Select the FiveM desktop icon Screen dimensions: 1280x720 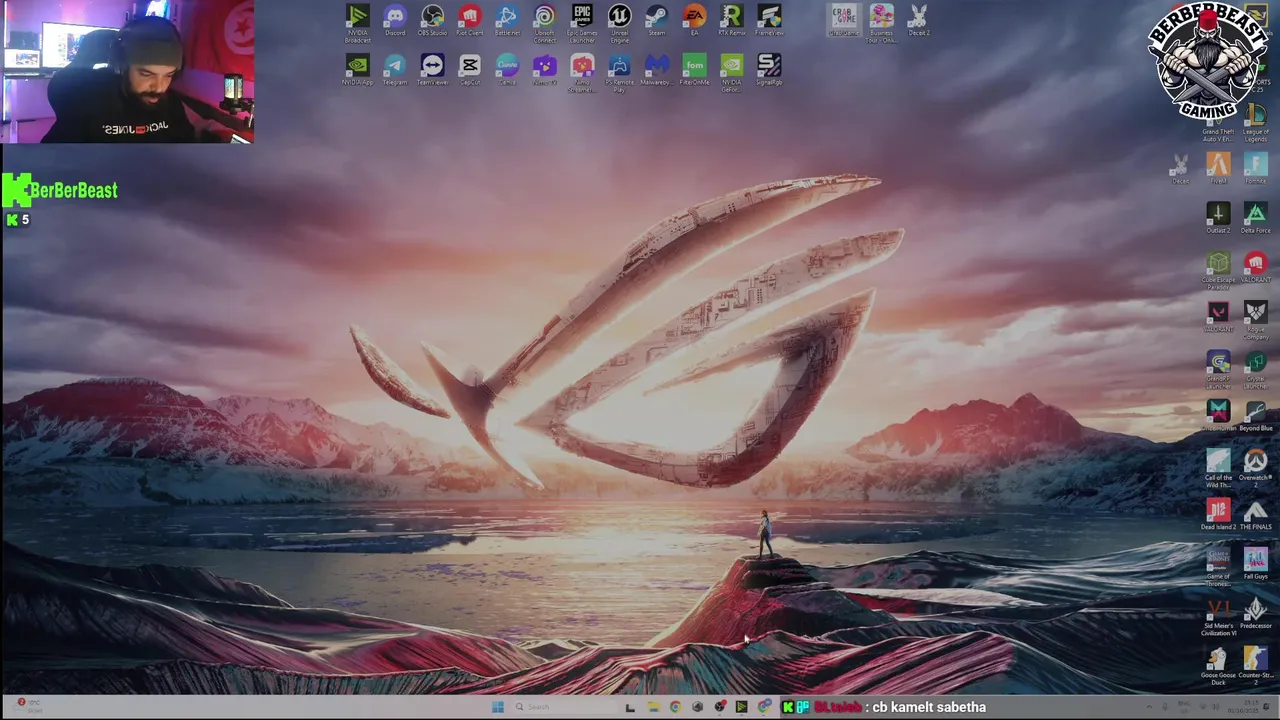pyautogui.click(x=1218, y=168)
